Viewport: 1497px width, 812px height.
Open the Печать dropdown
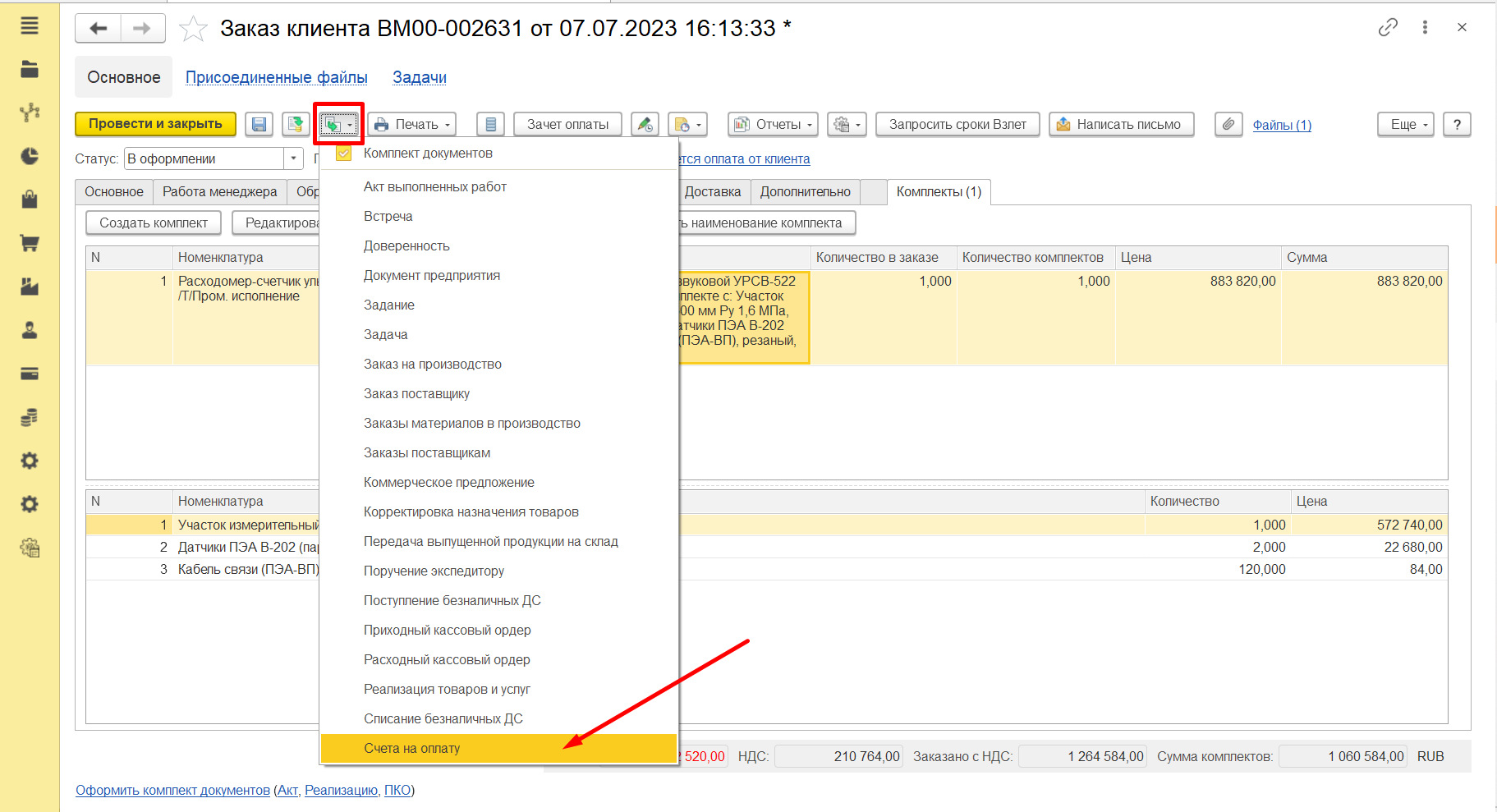[411, 124]
